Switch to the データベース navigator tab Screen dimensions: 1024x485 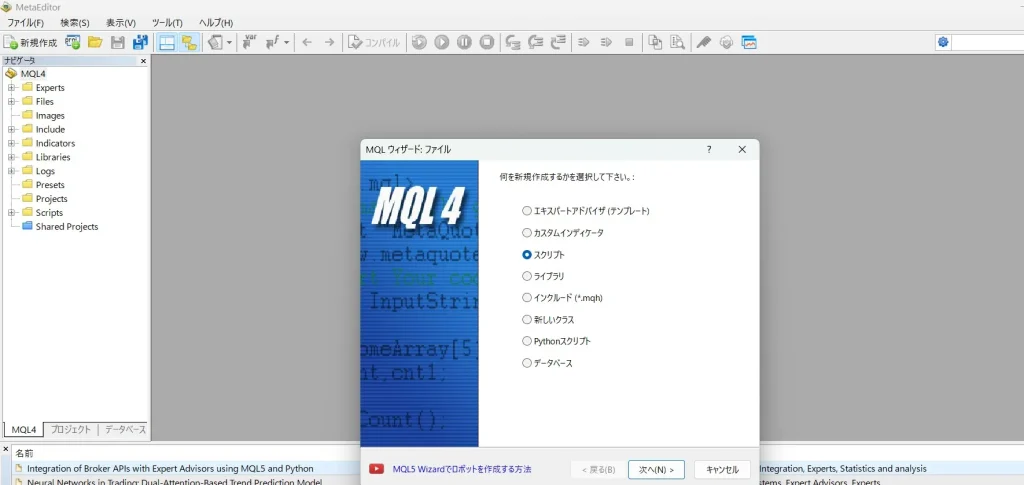coord(125,430)
